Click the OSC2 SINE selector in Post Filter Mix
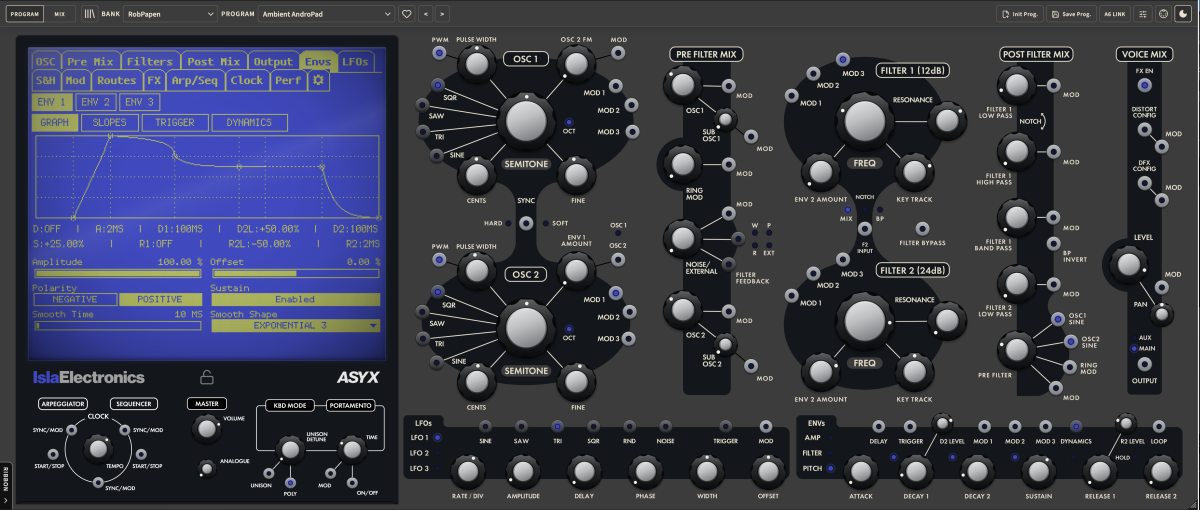Image resolution: width=1200 pixels, height=510 pixels. (x=1071, y=342)
